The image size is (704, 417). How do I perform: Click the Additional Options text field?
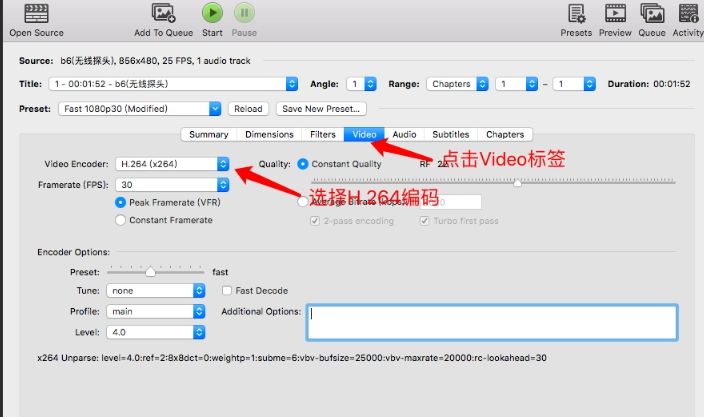pos(492,322)
